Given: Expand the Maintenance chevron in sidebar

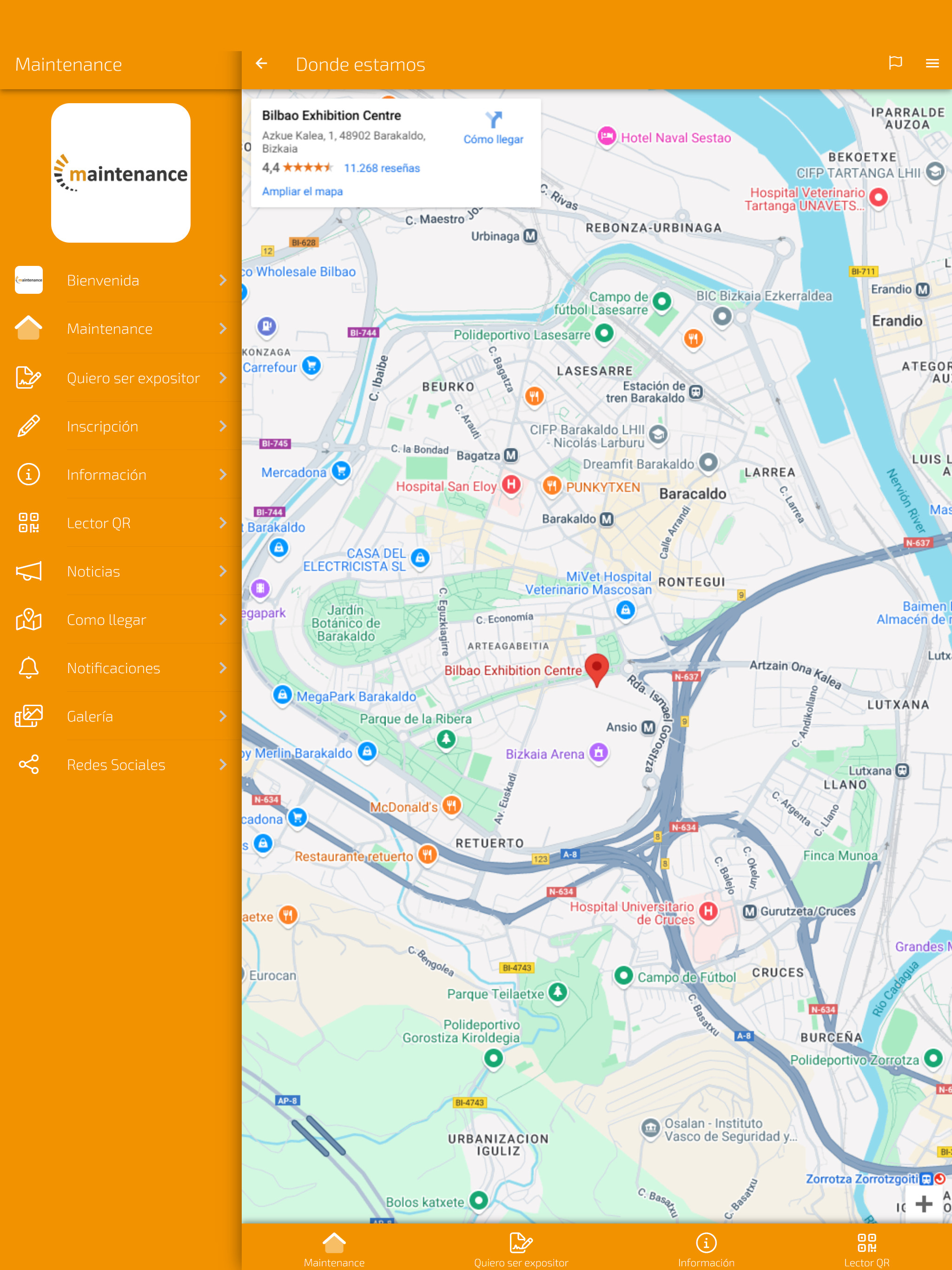Looking at the screenshot, I should pyautogui.click(x=223, y=328).
